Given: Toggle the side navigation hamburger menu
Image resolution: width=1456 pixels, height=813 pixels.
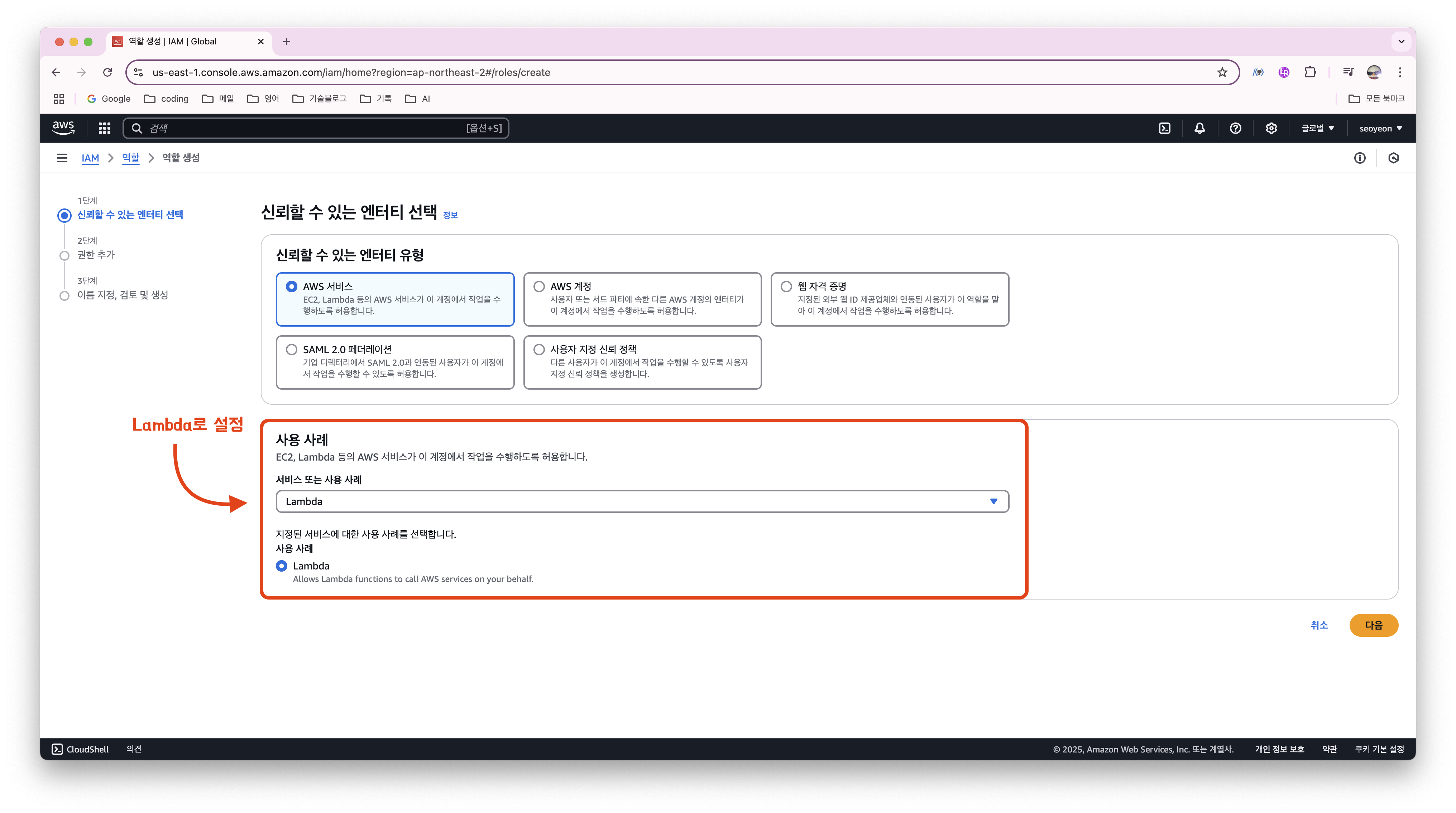Looking at the screenshot, I should click(62, 158).
